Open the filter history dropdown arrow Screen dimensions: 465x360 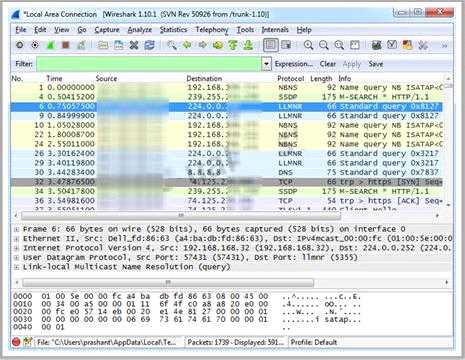coord(266,64)
